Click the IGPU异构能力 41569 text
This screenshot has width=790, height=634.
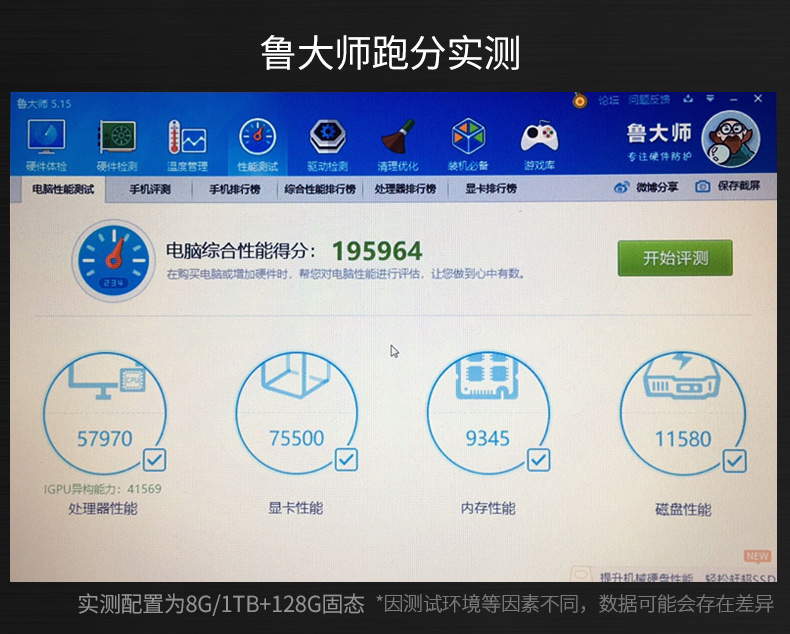coord(103,489)
